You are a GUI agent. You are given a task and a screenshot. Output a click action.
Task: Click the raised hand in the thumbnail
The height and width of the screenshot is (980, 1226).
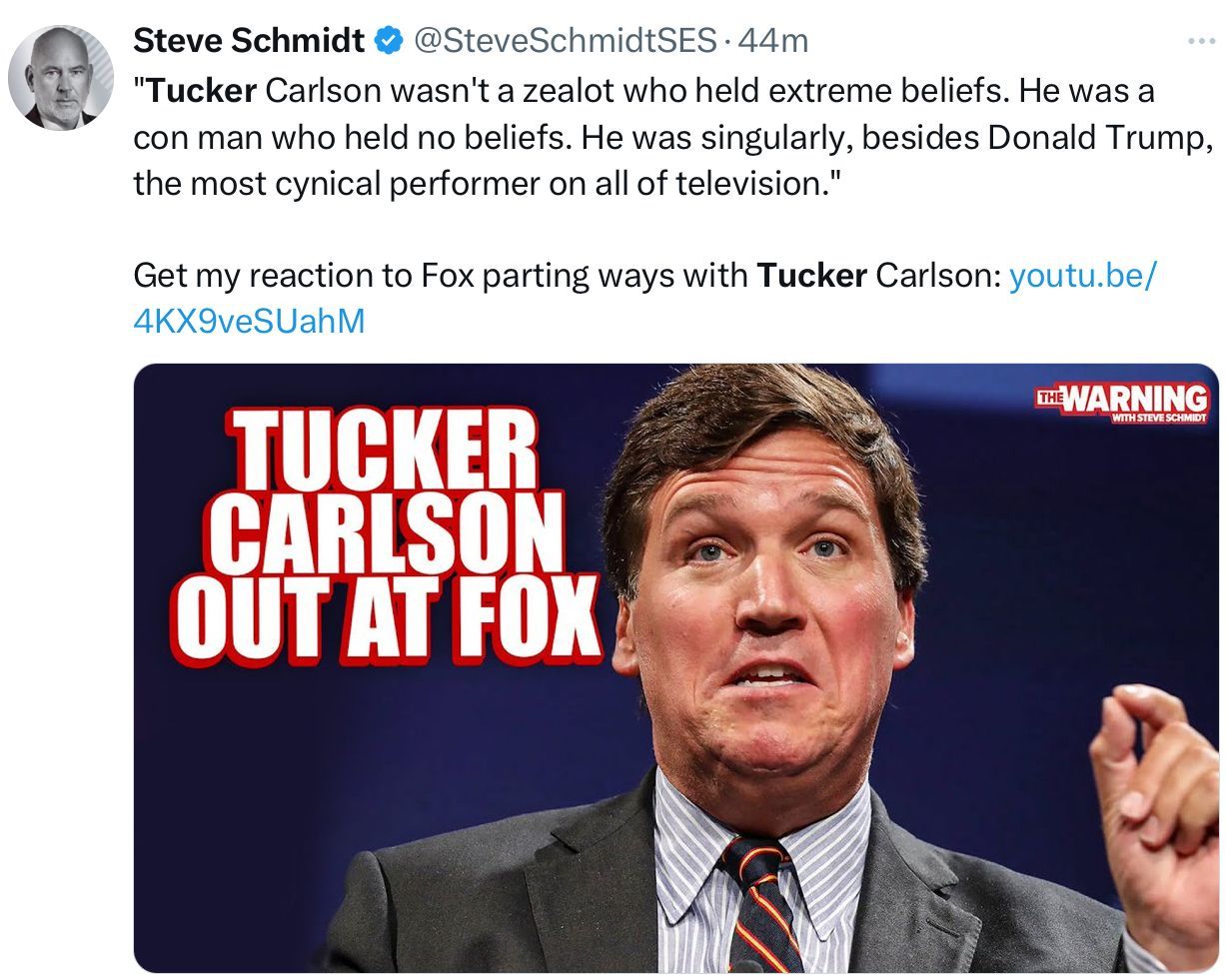point(1154,789)
